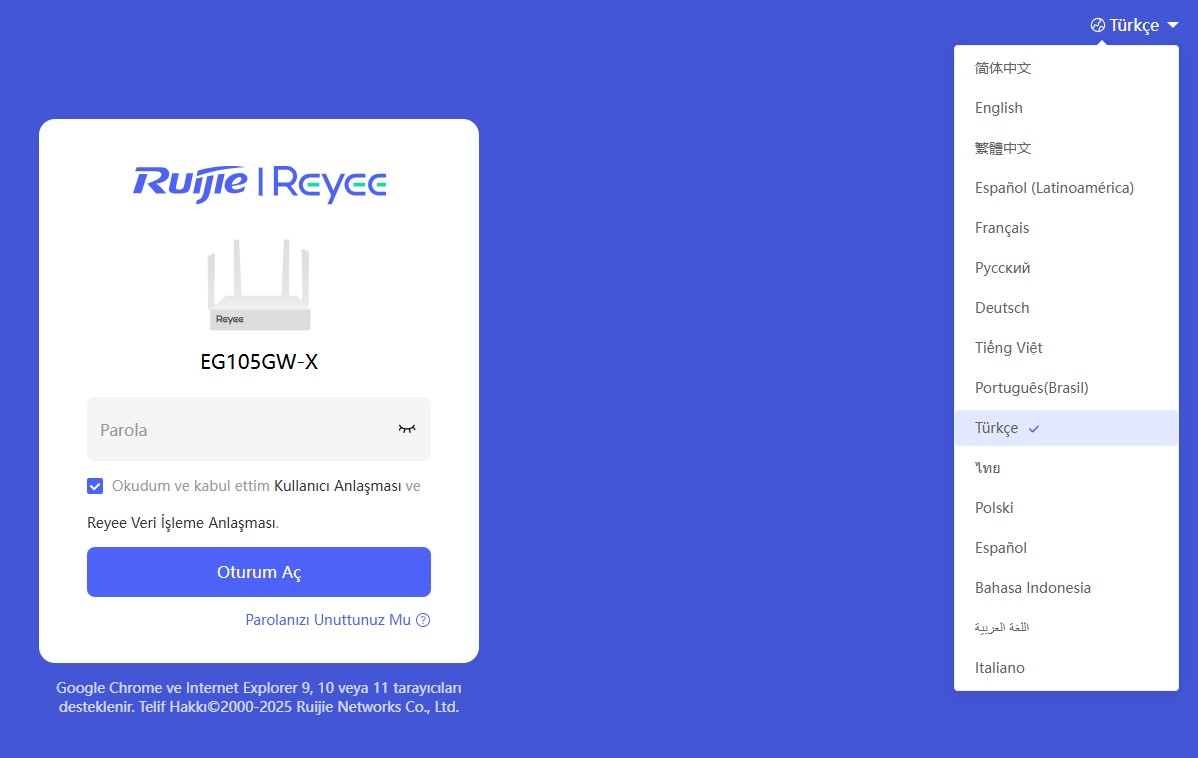Pick Español (Latinoamérica) language
Image resolution: width=1198 pixels, height=758 pixels.
pos(1066,188)
